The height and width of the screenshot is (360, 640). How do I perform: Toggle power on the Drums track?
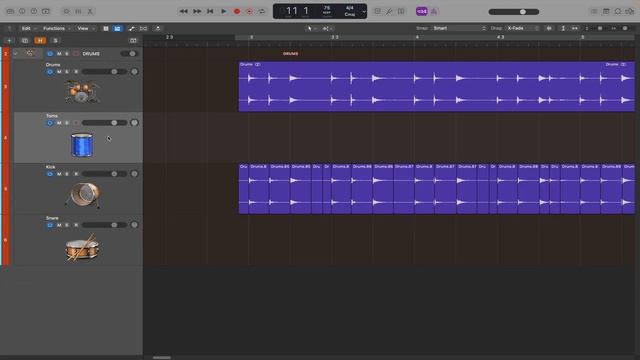[x=50, y=72]
